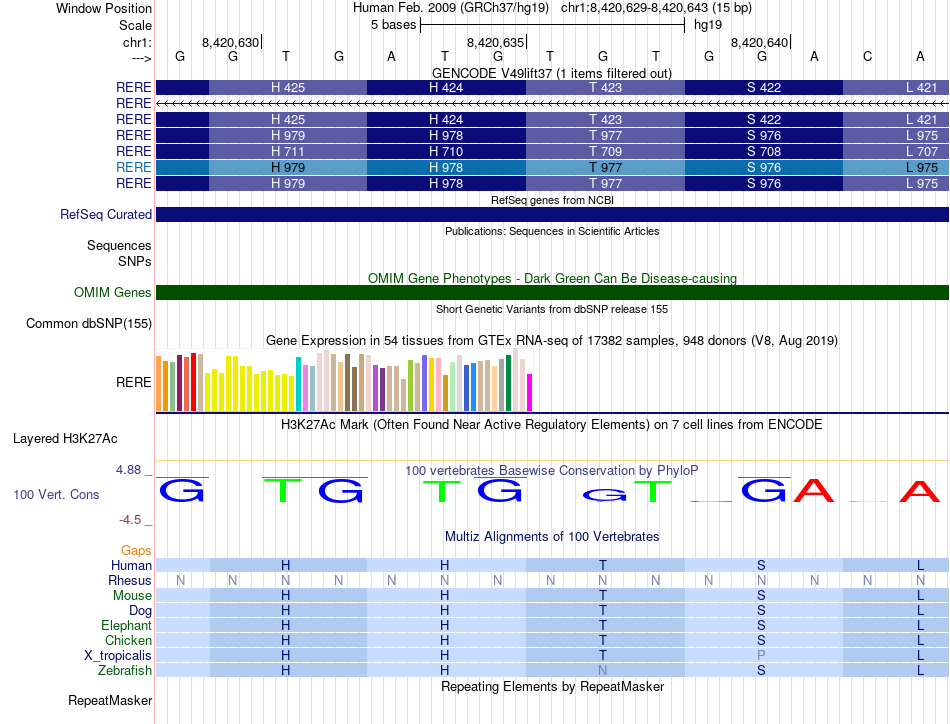This screenshot has height=724, width=950.
Task: Click the S 708 codon box
Action: (x=764, y=151)
